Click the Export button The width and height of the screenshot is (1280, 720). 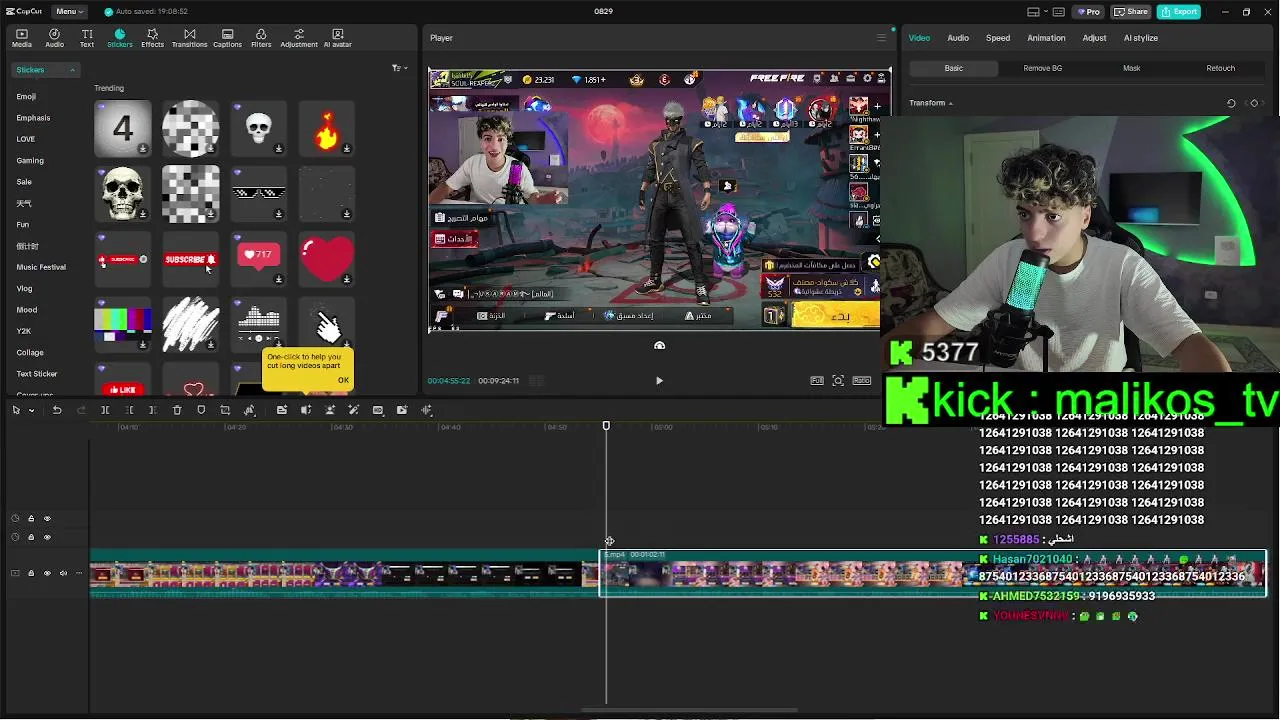pos(1179,12)
